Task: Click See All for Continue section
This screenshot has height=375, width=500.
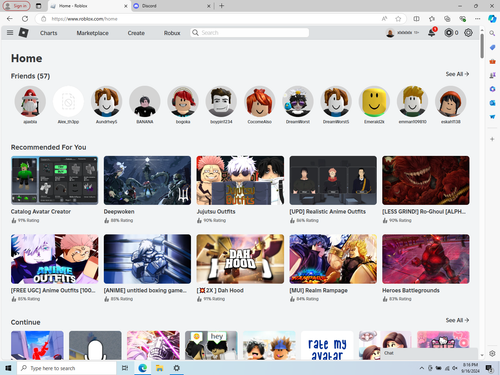Action: point(457,320)
